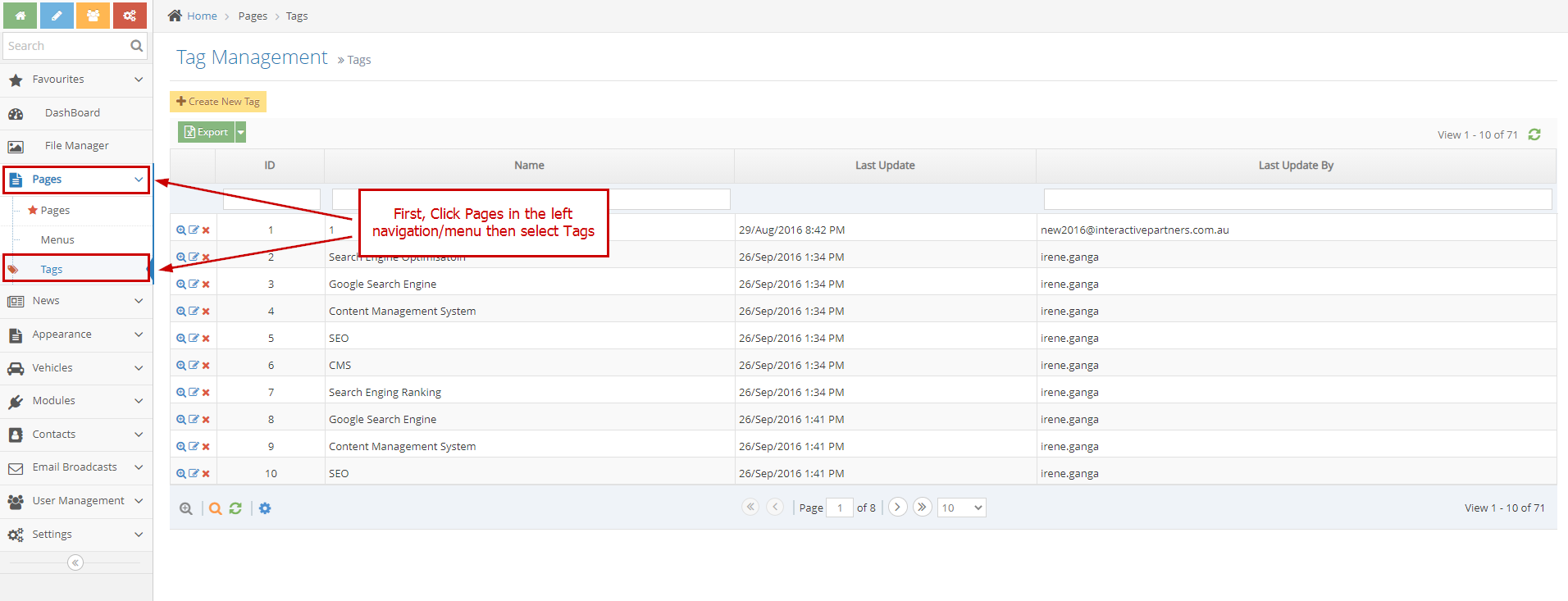Open the rows per page dropdown

click(x=961, y=508)
